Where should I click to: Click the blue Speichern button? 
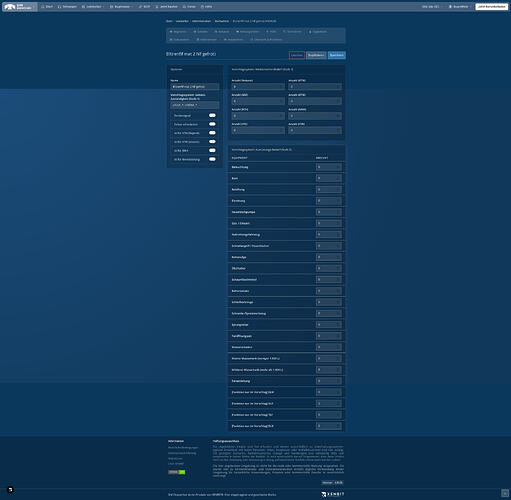point(337,55)
